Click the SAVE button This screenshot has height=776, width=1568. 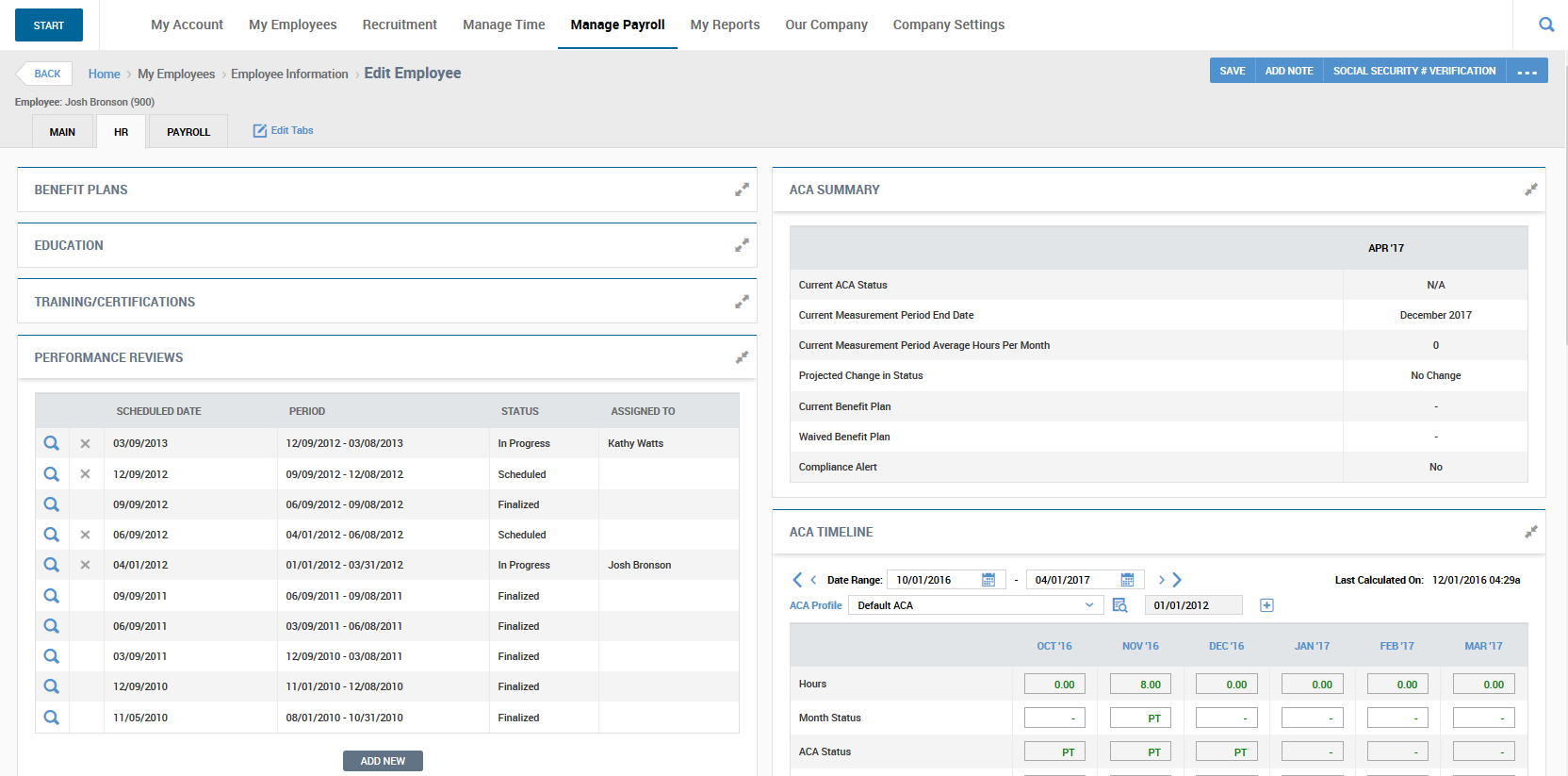(1232, 71)
